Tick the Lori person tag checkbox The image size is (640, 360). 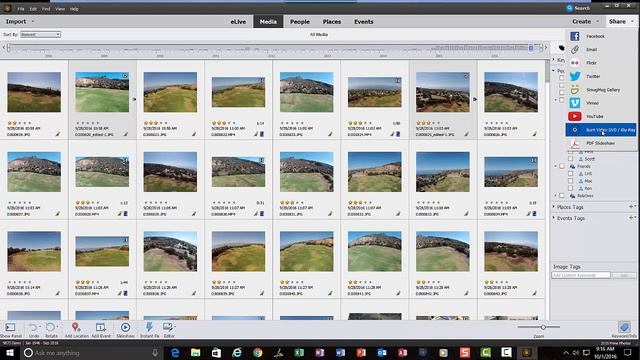[x=570, y=173]
